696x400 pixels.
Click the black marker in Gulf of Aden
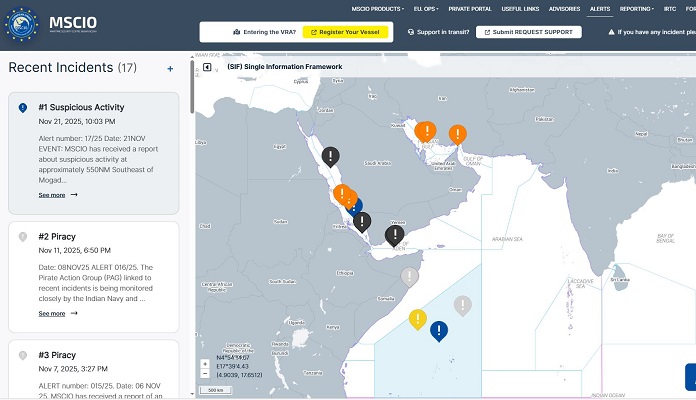click(x=395, y=235)
